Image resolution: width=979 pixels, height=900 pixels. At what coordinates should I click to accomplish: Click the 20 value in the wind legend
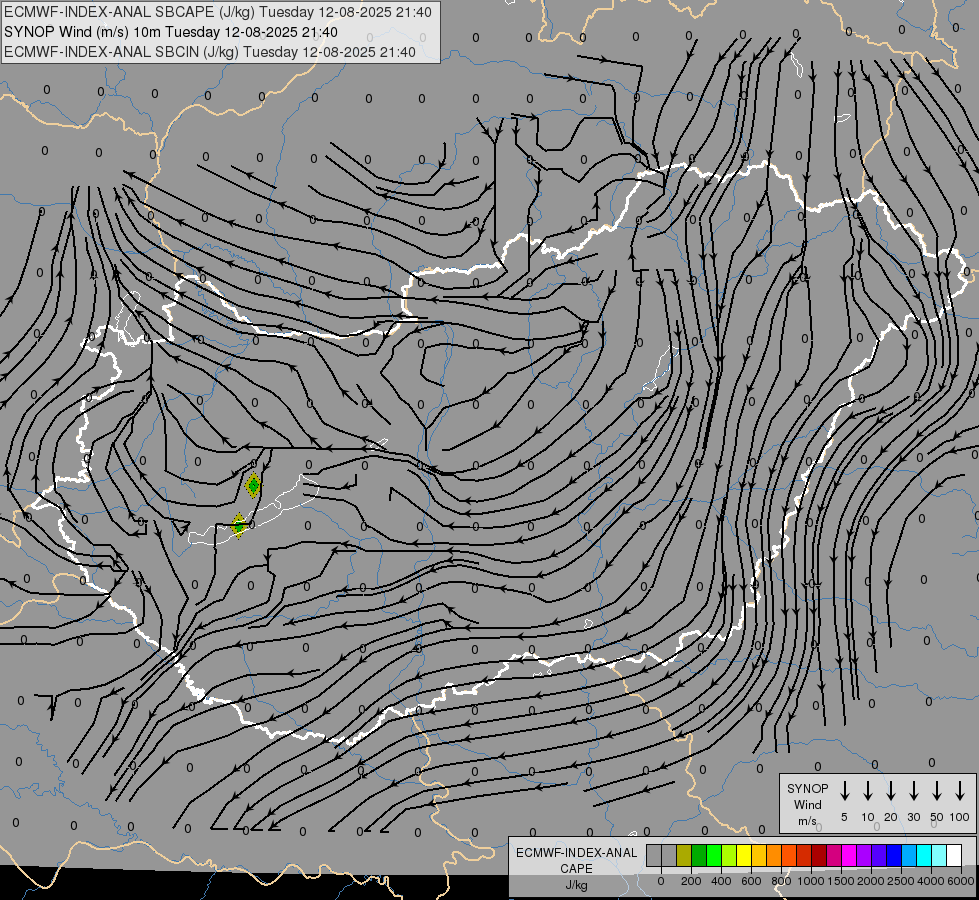(891, 817)
